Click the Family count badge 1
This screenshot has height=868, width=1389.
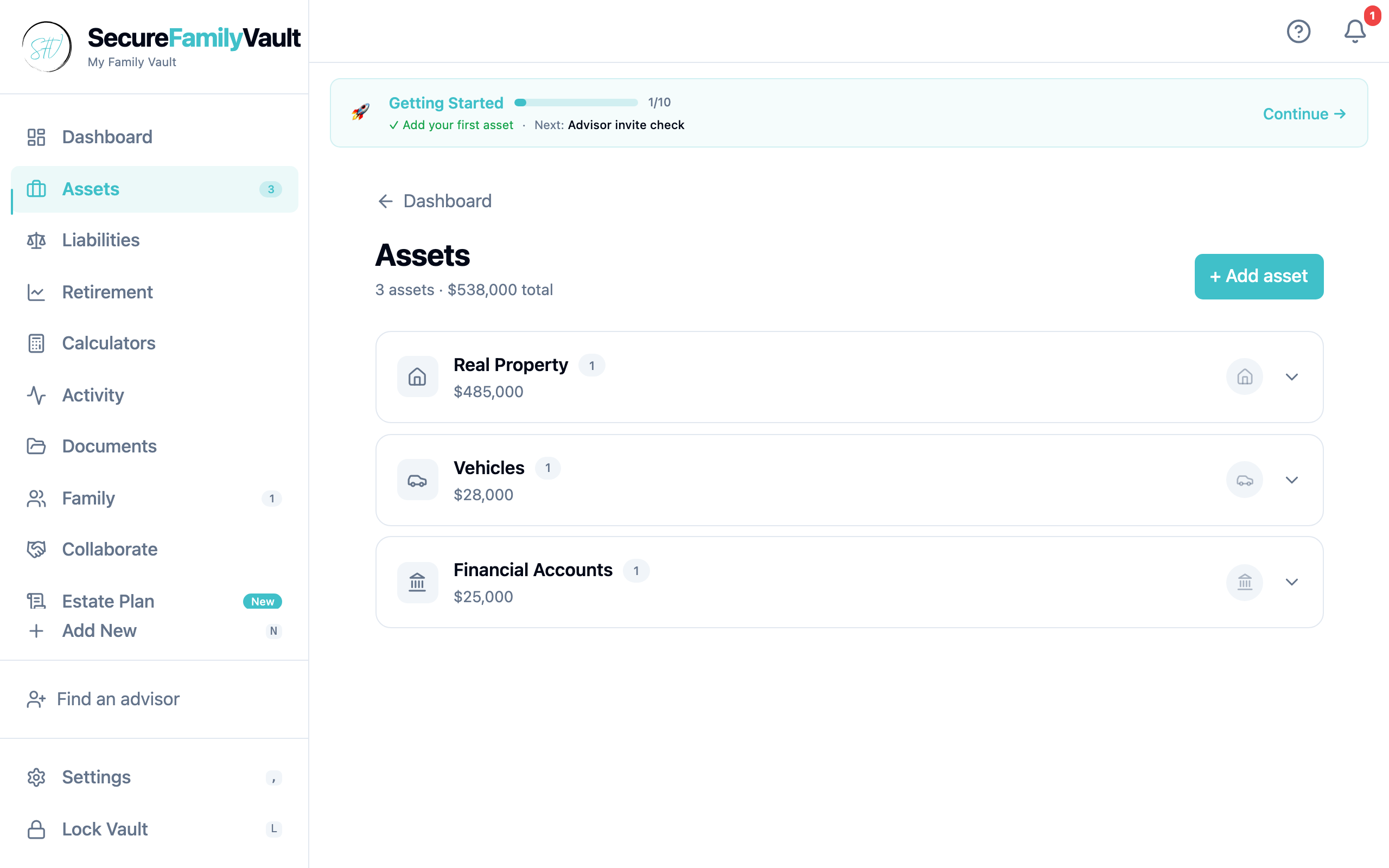tap(271, 499)
